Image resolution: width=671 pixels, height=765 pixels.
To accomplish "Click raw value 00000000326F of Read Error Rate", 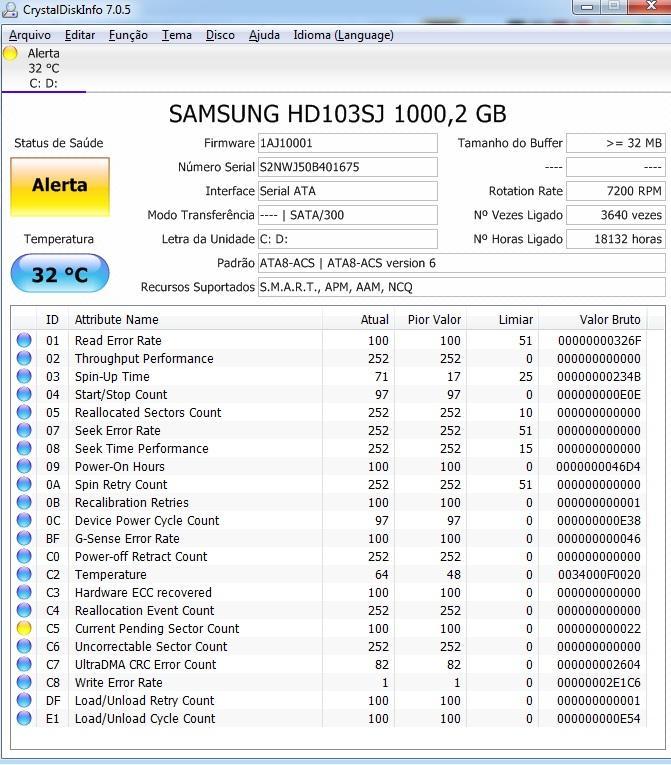I will coord(599,340).
